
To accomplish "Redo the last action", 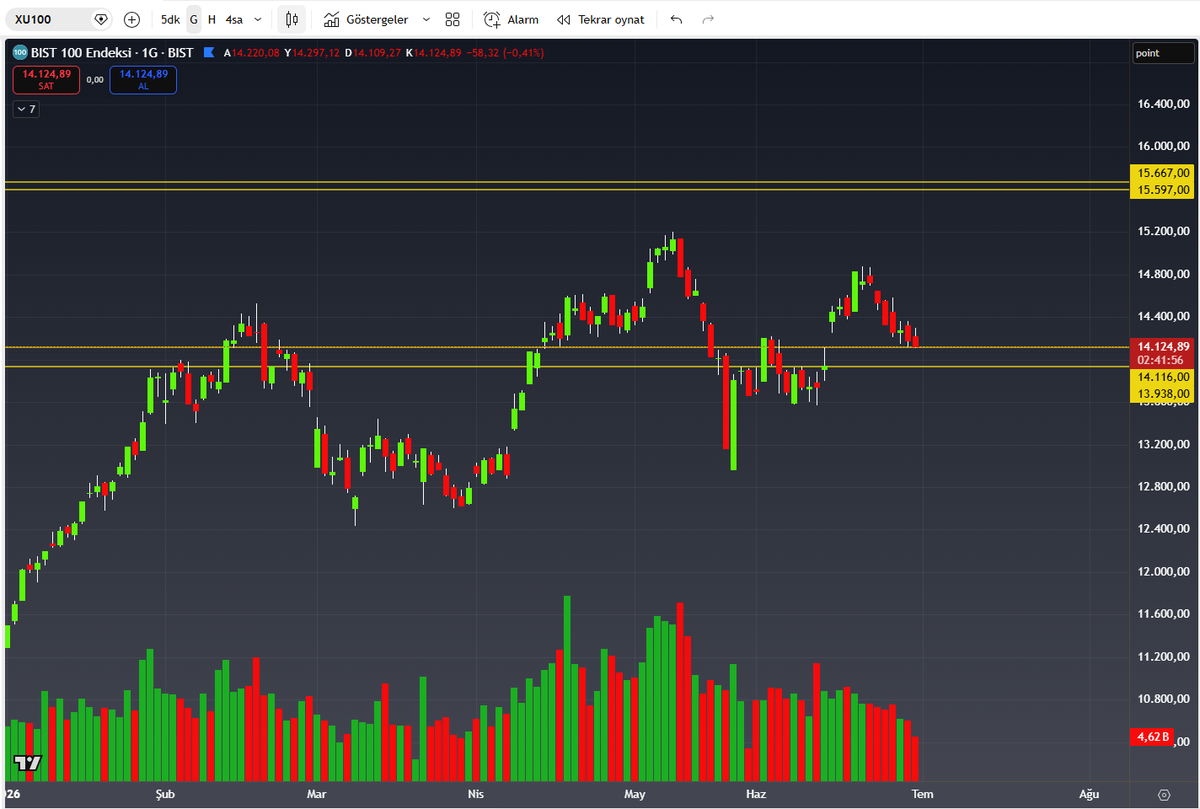I will point(708,19).
